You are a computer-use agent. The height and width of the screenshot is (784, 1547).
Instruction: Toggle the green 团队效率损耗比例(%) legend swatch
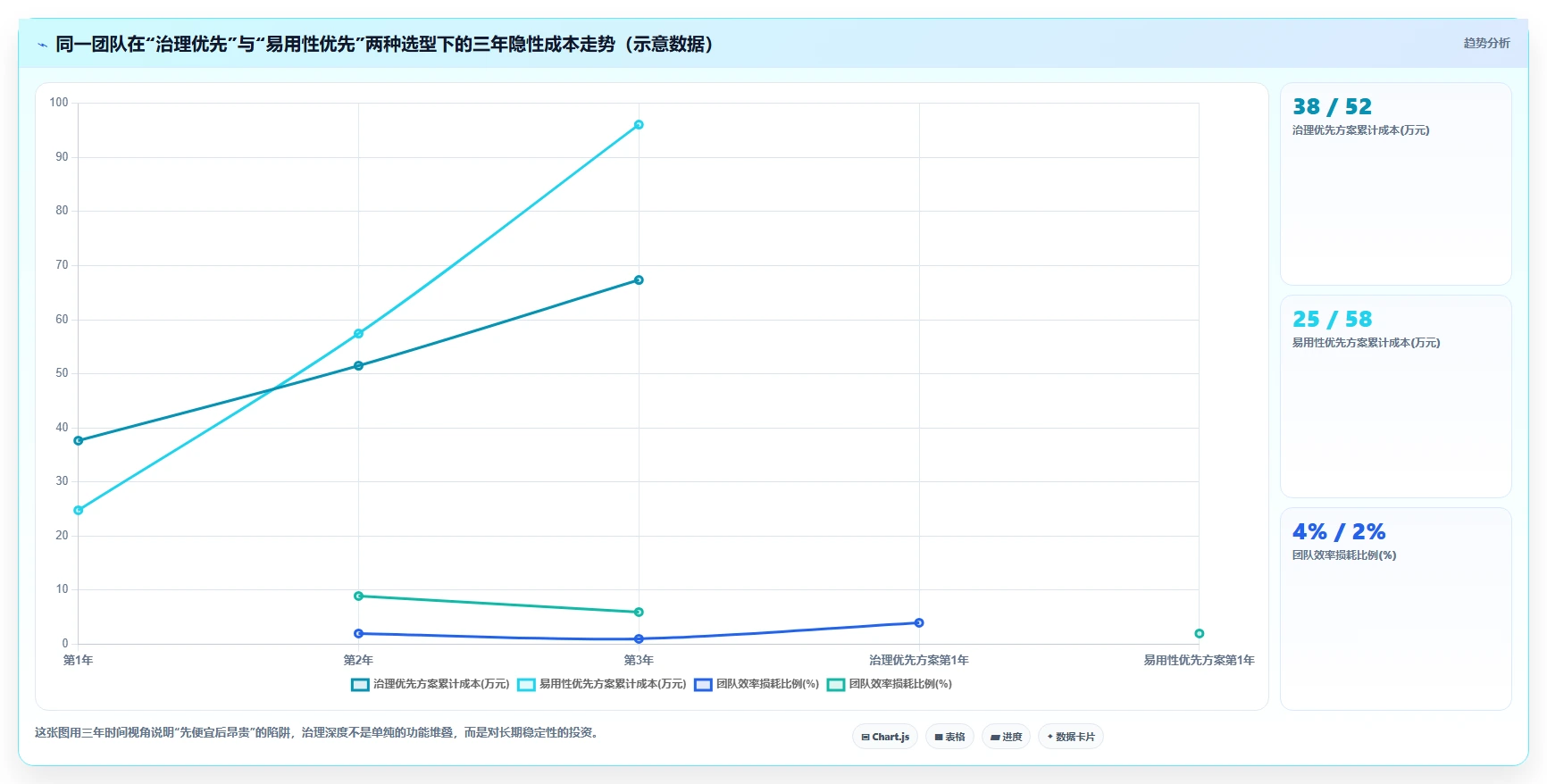point(836,685)
